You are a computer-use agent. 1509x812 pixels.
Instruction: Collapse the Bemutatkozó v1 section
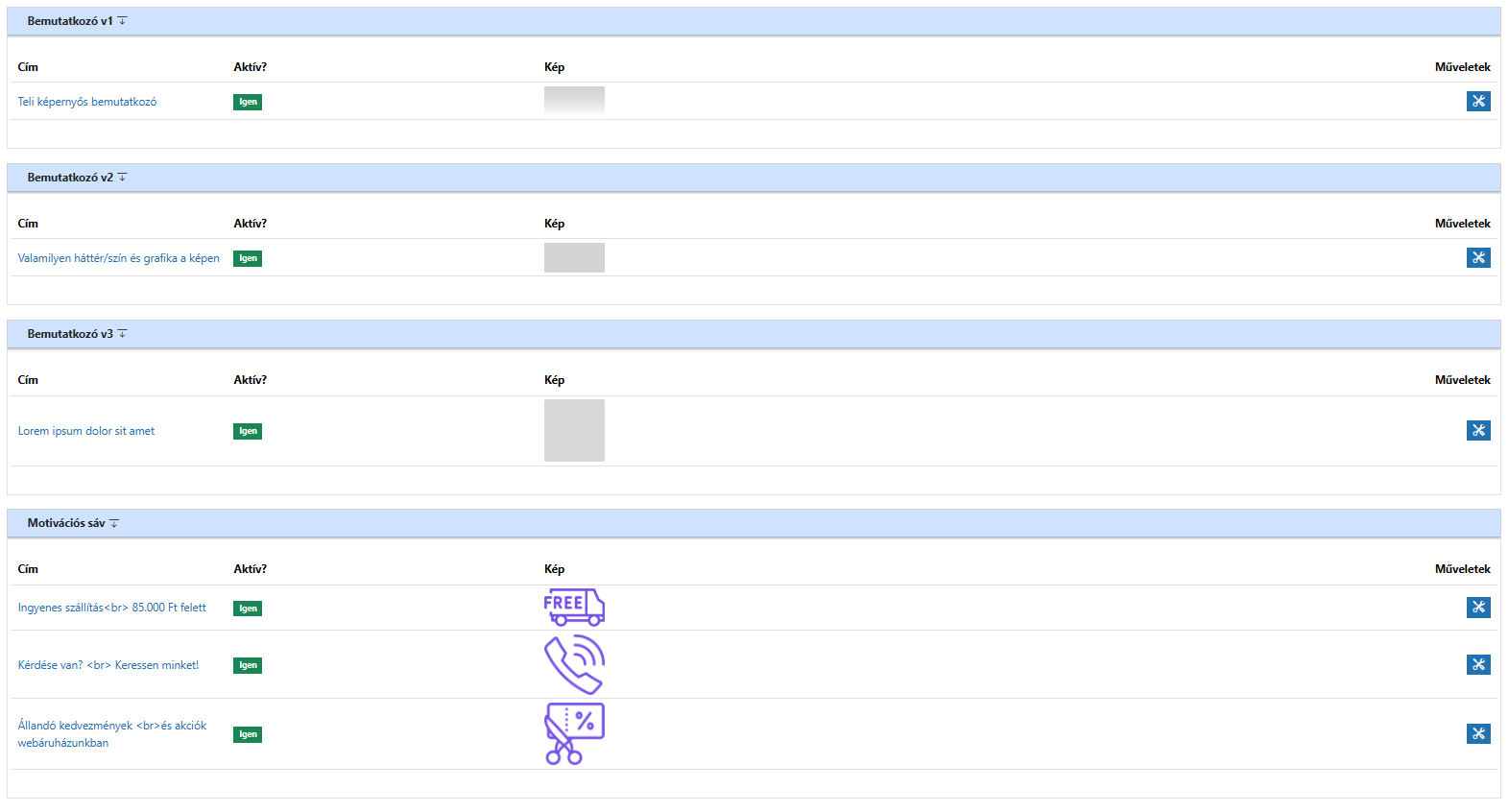(122, 20)
